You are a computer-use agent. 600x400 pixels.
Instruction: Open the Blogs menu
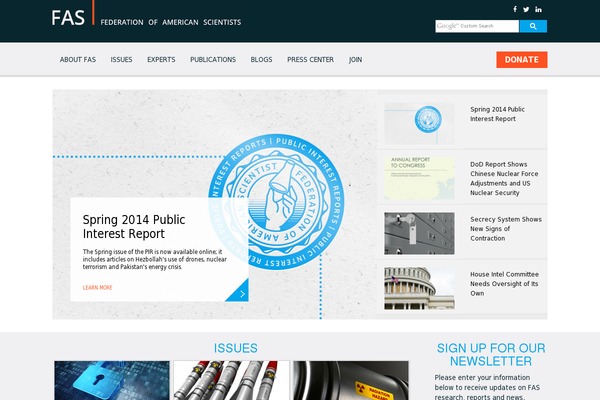pos(261,60)
